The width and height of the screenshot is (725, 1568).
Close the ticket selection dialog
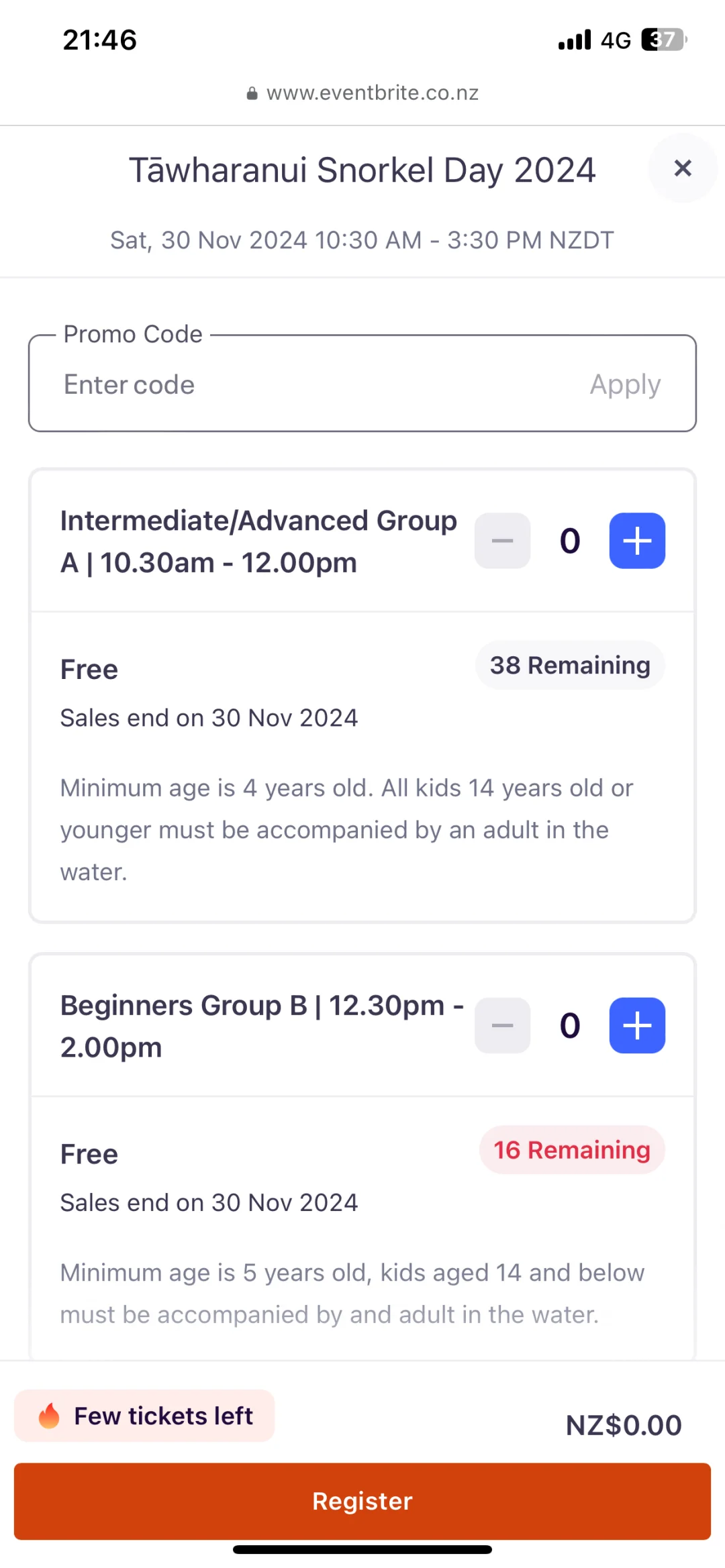[682, 168]
